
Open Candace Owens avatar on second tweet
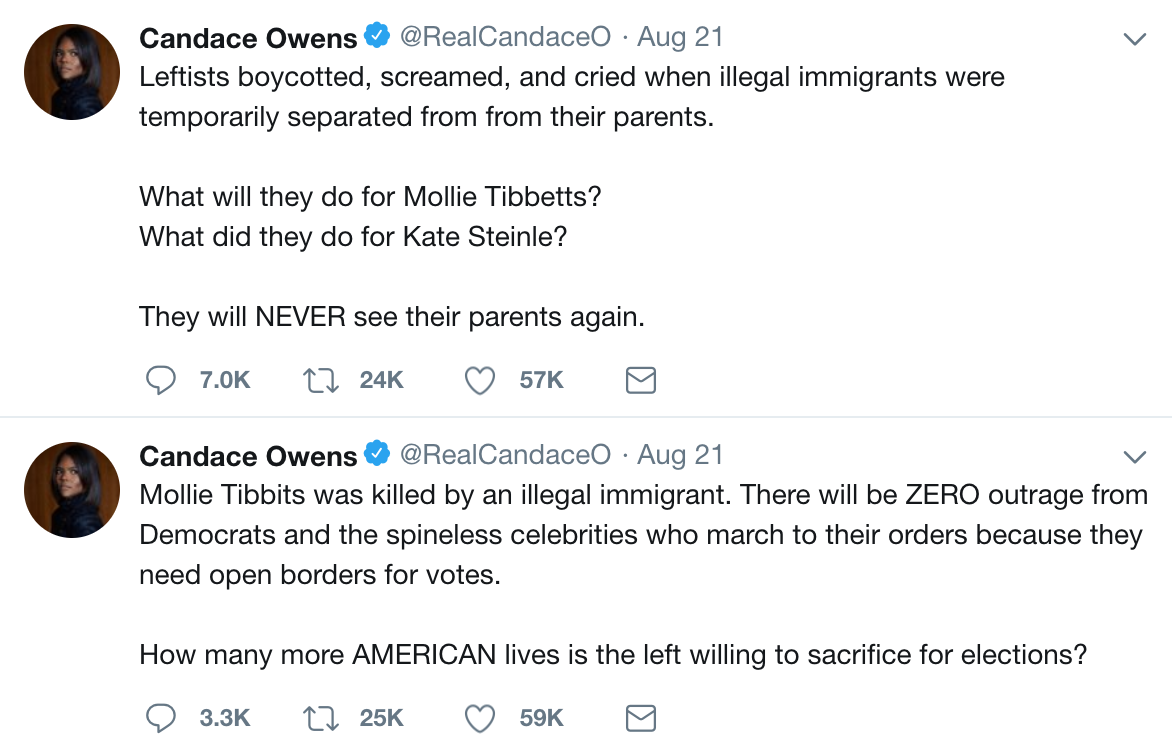(72, 489)
